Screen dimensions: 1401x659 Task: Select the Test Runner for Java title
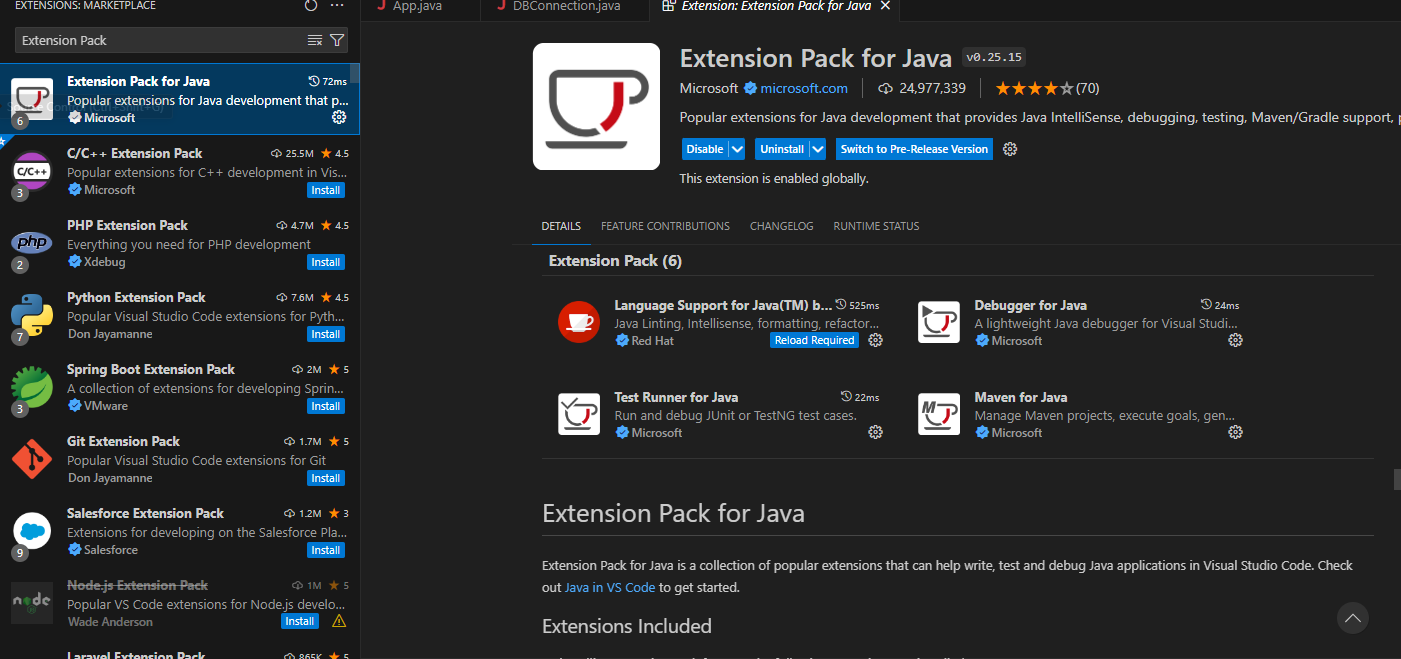676,397
